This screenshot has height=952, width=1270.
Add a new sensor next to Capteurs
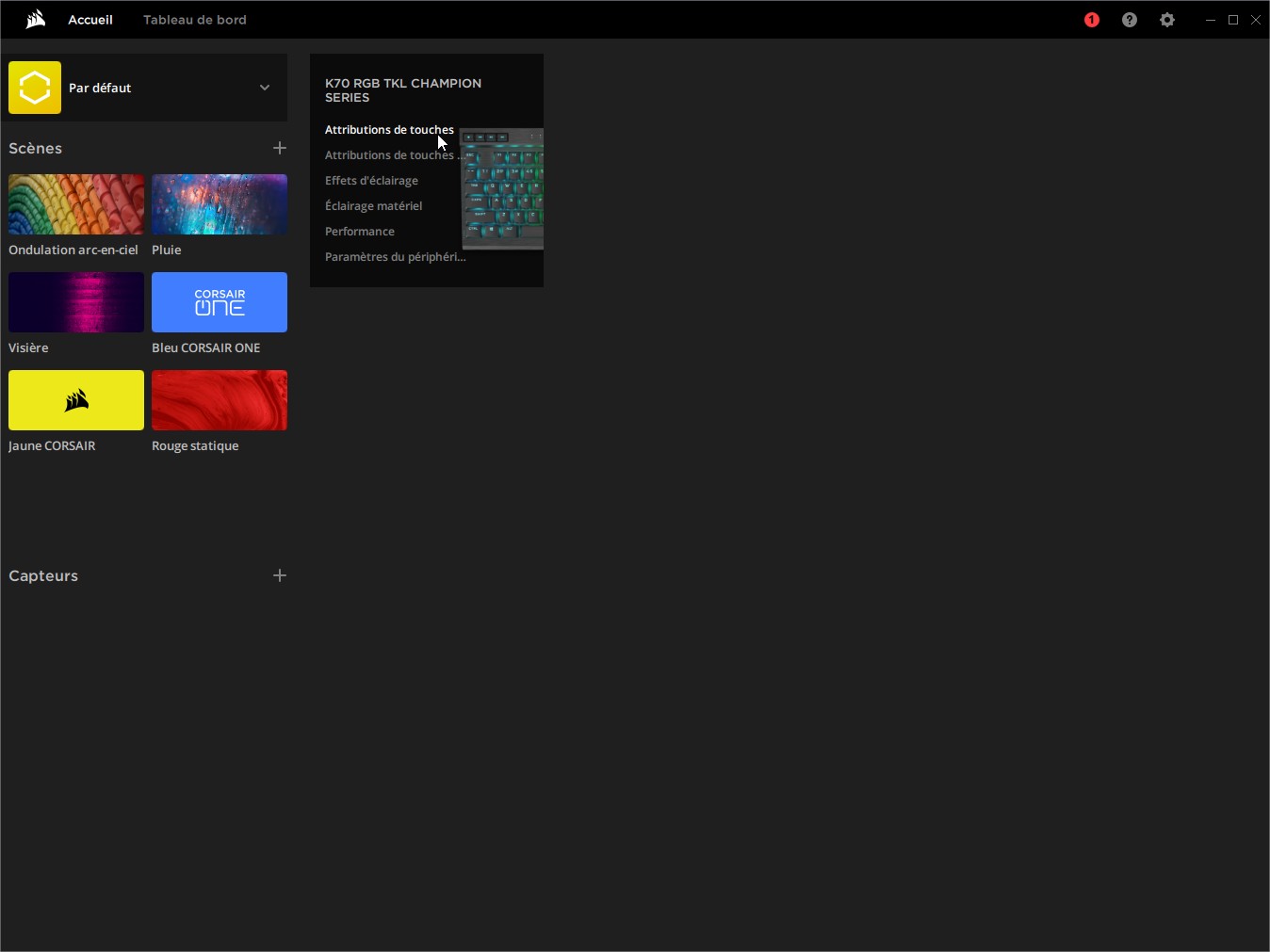280,575
